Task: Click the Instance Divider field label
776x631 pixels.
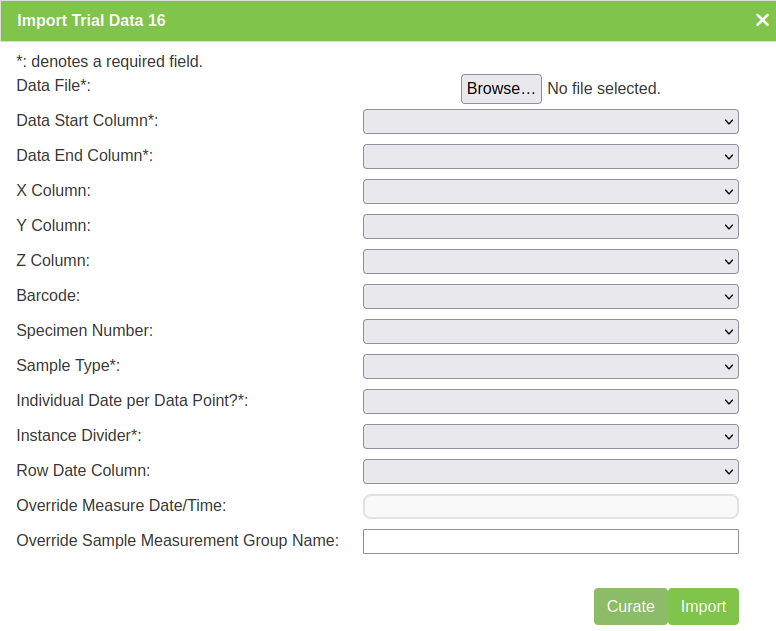Action: click(x=79, y=436)
